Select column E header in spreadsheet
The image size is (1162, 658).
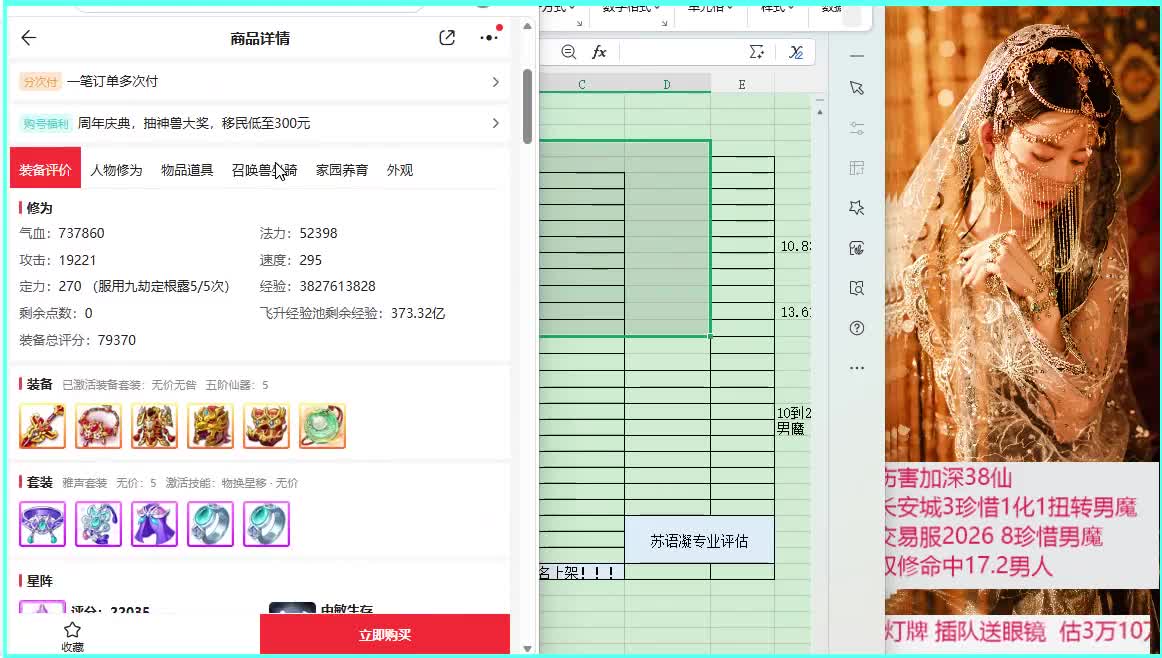click(x=742, y=84)
